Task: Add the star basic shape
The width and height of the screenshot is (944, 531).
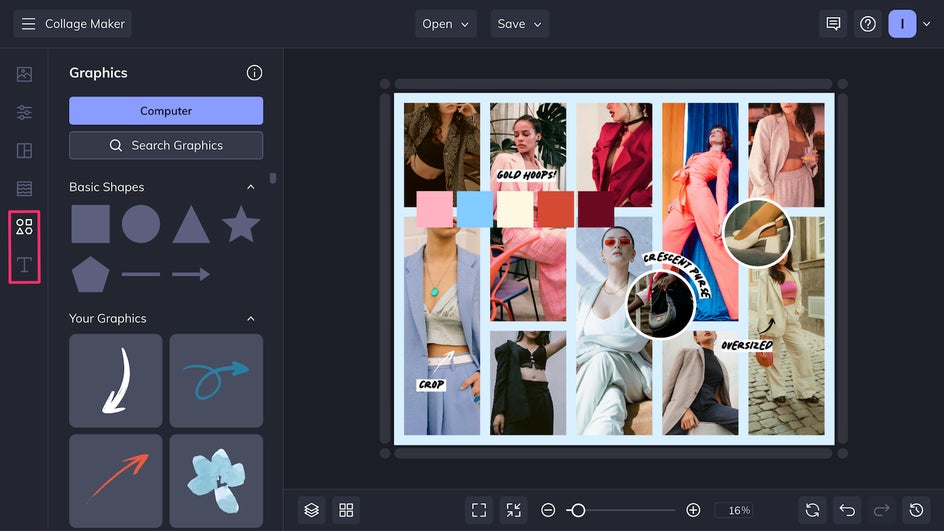Action: coord(241,223)
